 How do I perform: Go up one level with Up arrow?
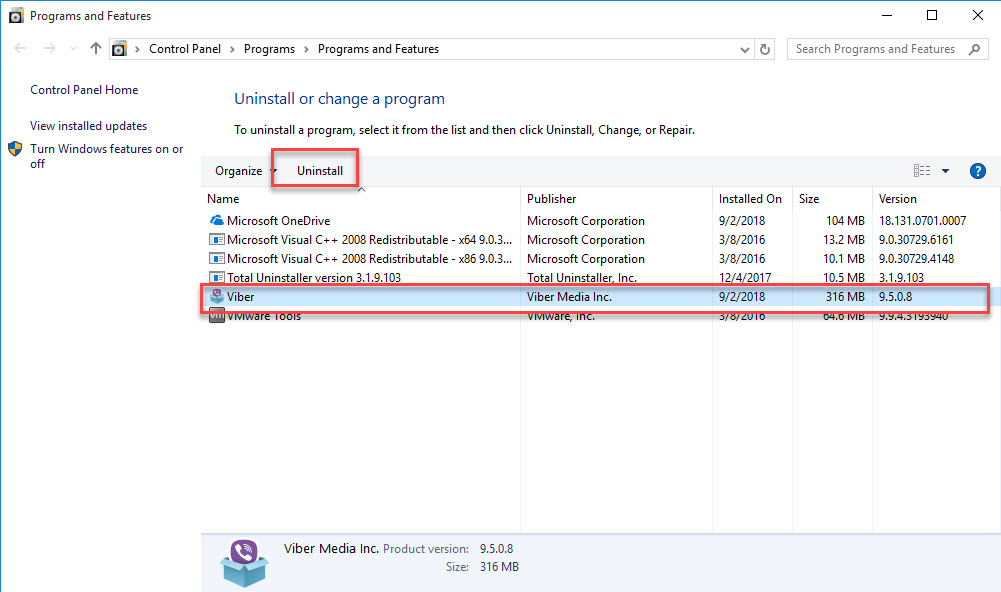(96, 49)
